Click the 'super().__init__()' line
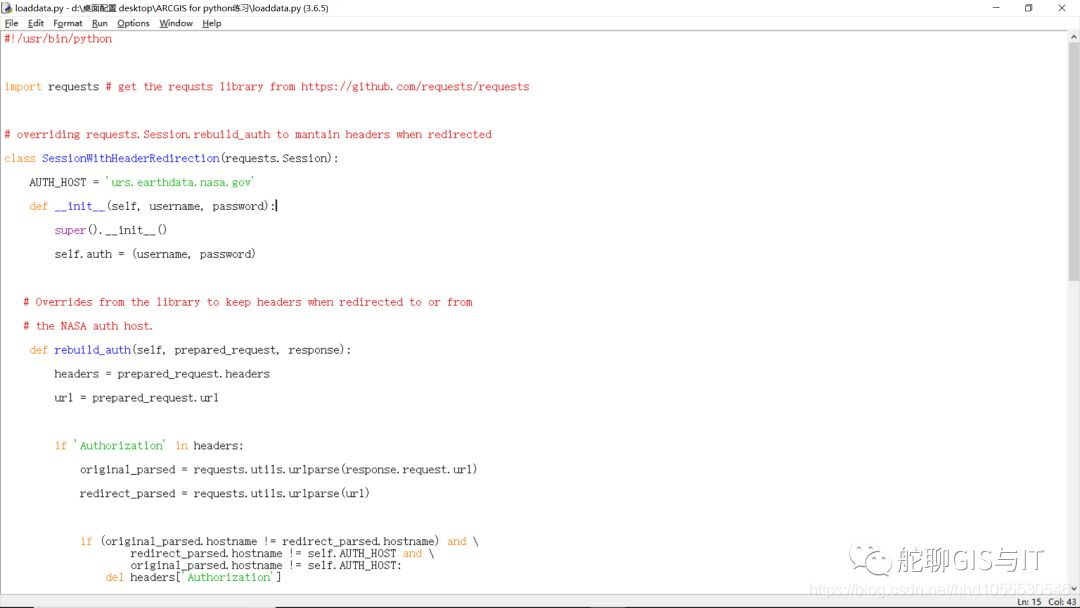 coord(111,230)
